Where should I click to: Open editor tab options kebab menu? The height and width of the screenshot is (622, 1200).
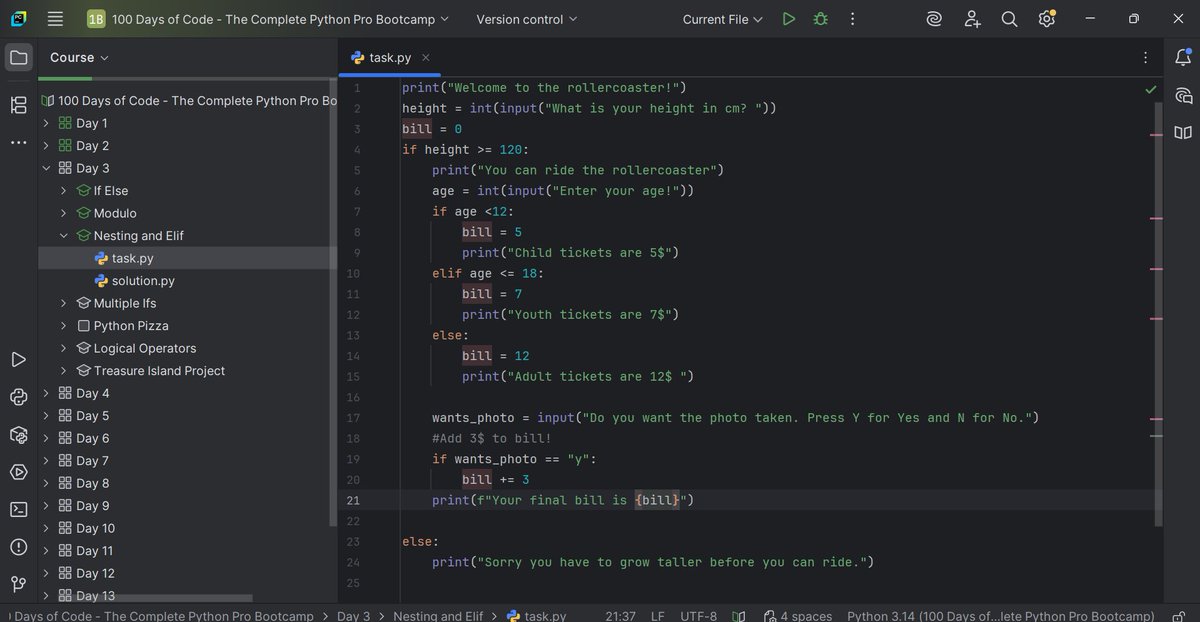tap(1146, 58)
